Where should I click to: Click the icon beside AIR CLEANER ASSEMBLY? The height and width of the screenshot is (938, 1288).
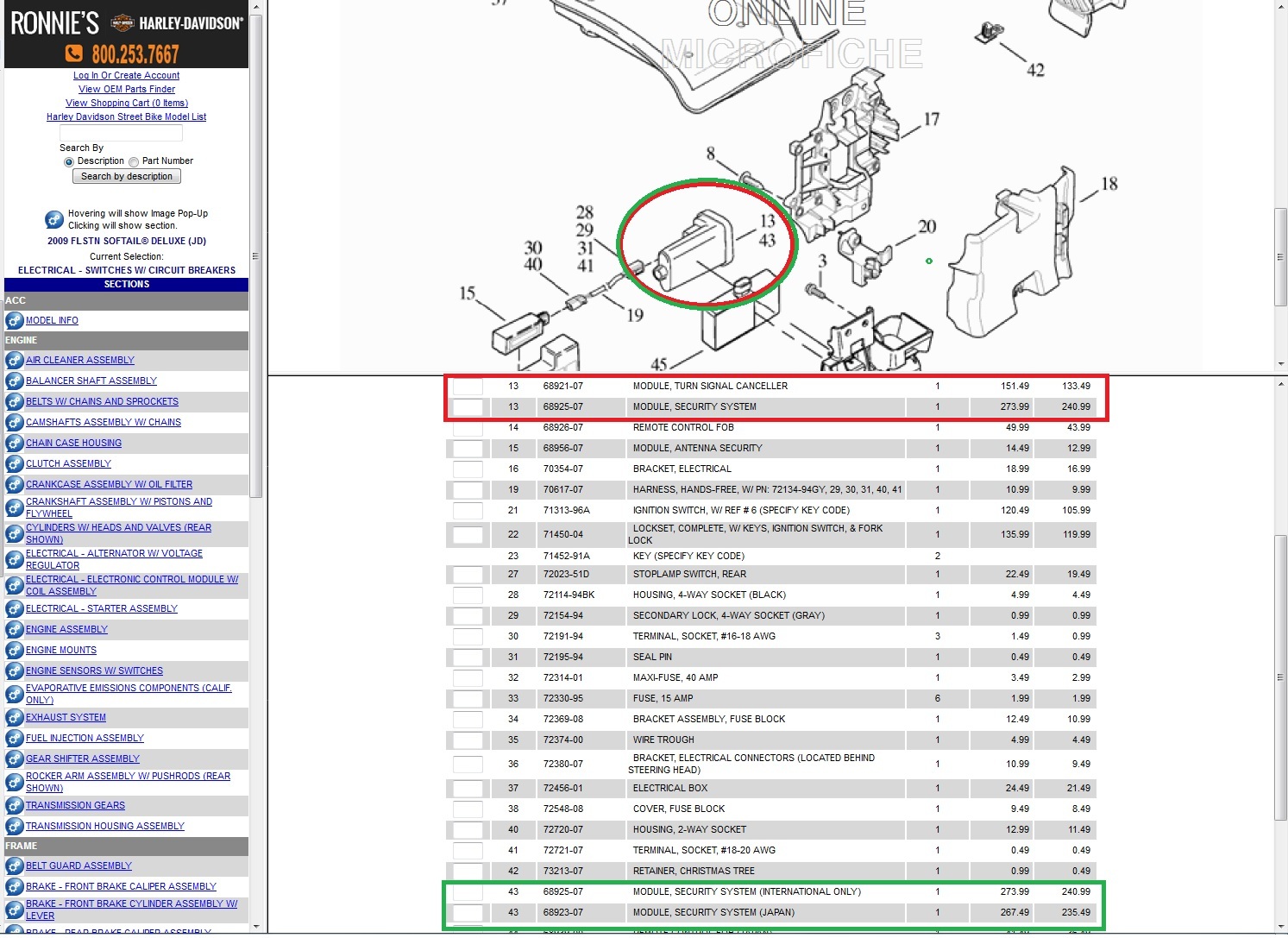tap(15, 360)
